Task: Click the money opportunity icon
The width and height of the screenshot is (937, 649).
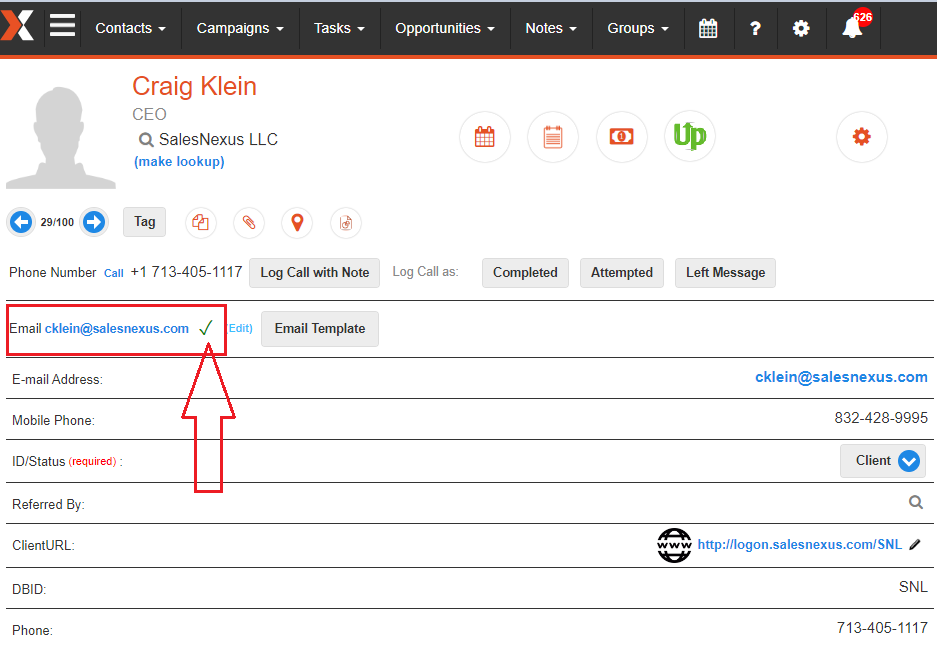Action: 621,137
